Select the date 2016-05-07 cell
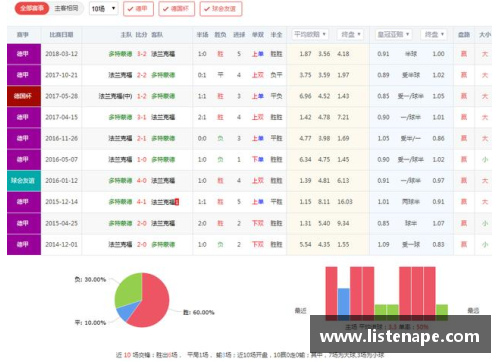The image size is (500, 362). [61, 160]
